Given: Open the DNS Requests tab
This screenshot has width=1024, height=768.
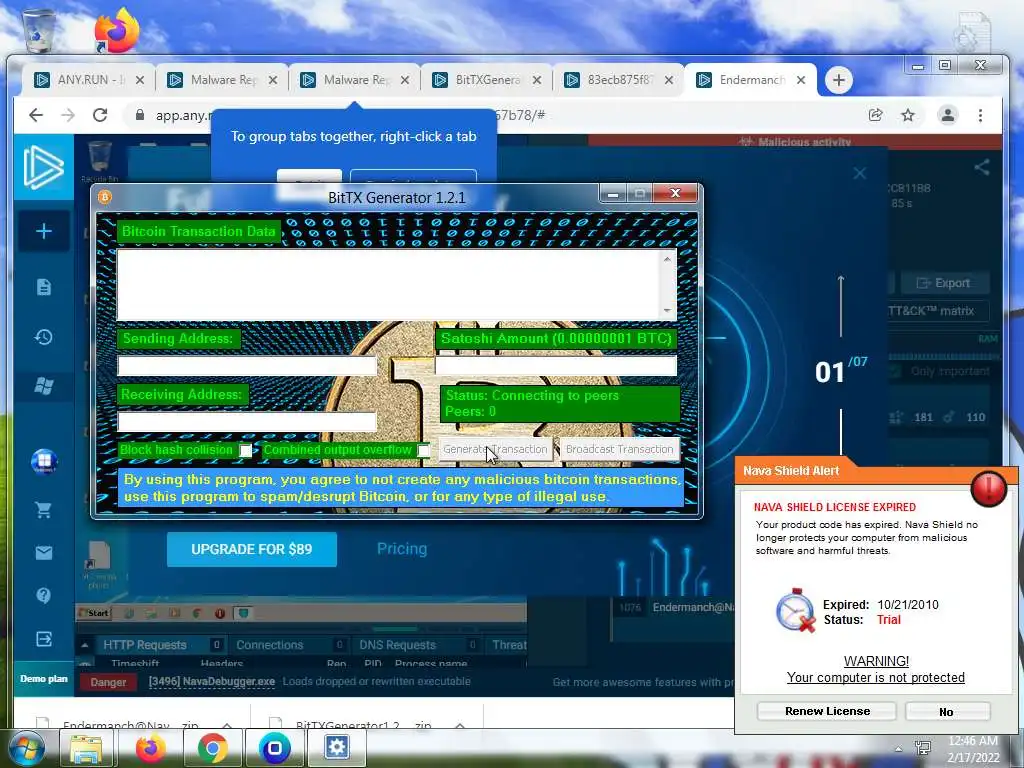Looking at the screenshot, I should pyautogui.click(x=397, y=645).
